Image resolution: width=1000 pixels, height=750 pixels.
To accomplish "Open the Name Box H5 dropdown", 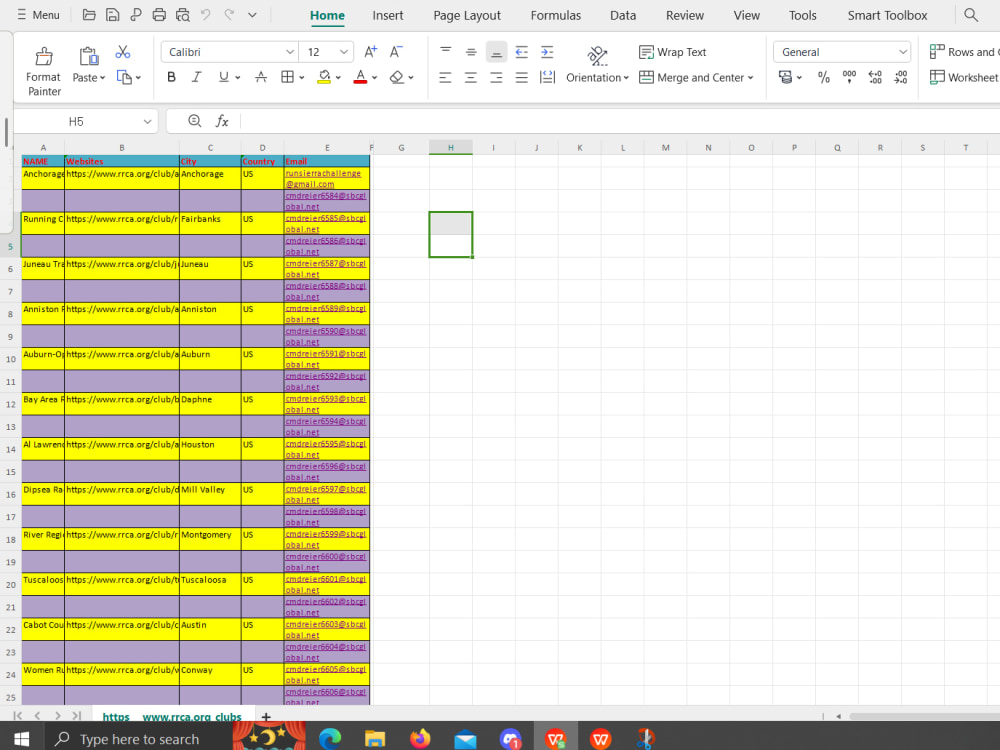I will point(147,121).
